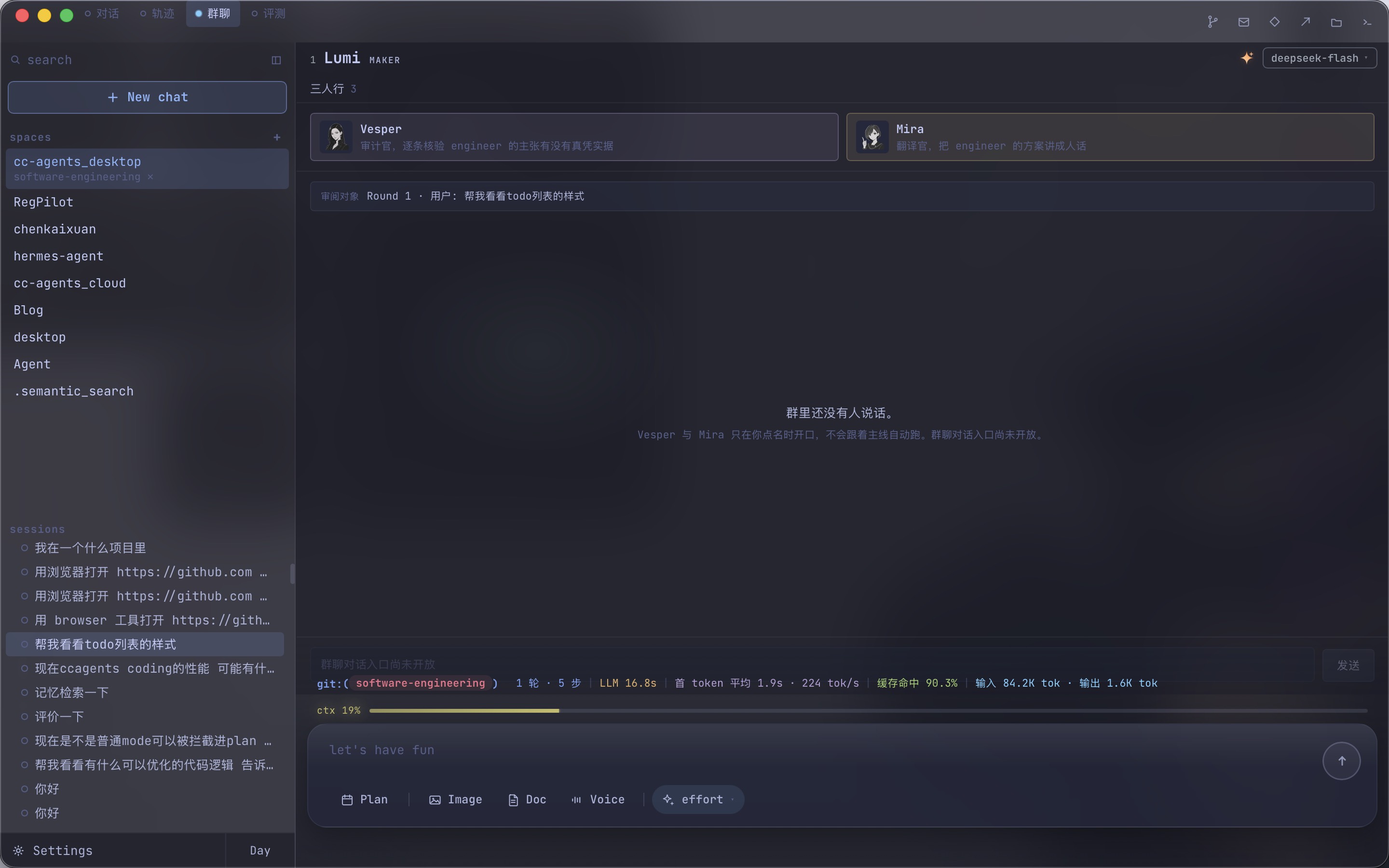Image resolution: width=1389 pixels, height=868 pixels.
Task: Click the orange sparkle icon near model selector
Action: pyautogui.click(x=1246, y=58)
